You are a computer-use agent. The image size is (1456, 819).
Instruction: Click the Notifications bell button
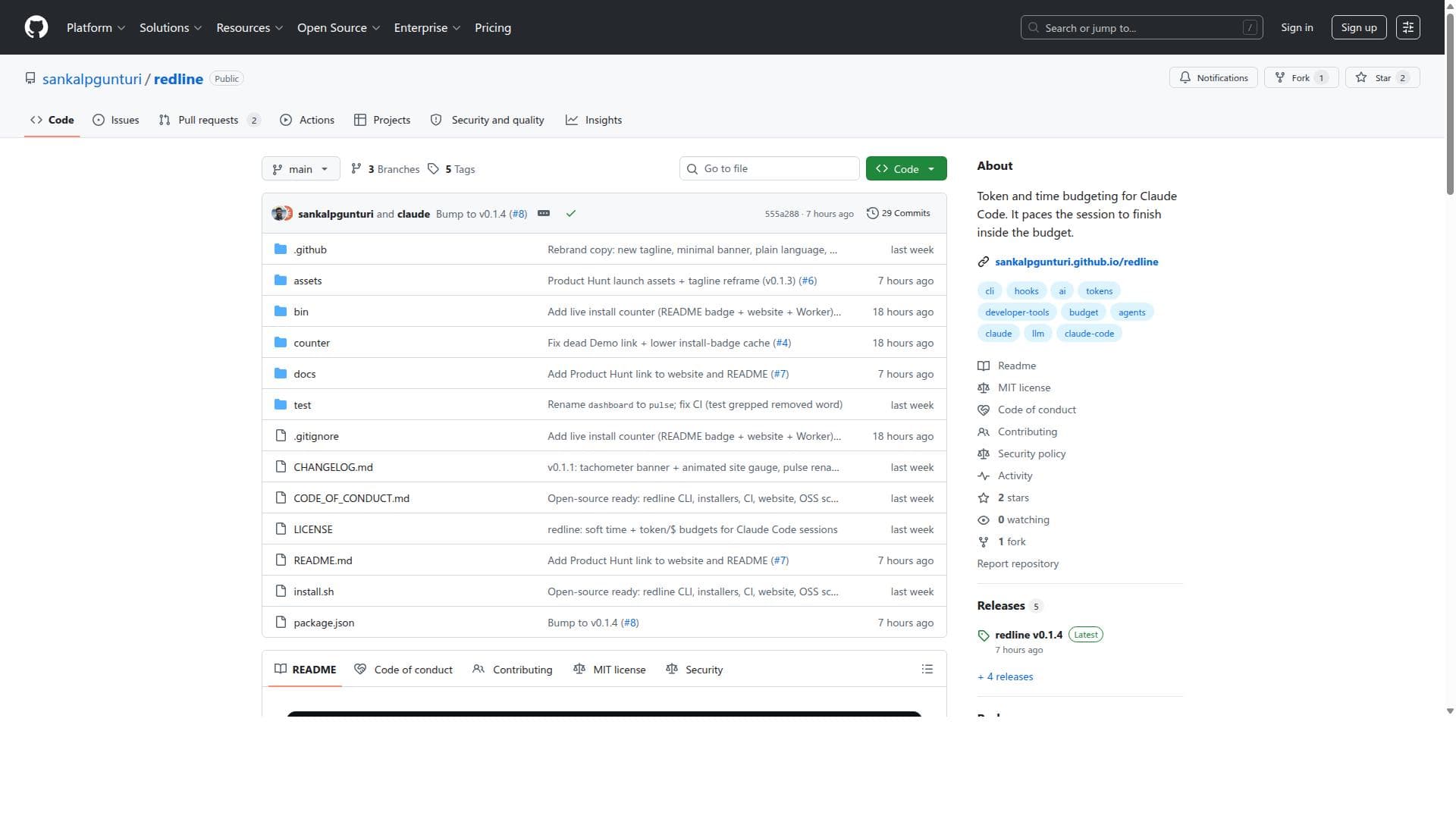coord(1213,78)
